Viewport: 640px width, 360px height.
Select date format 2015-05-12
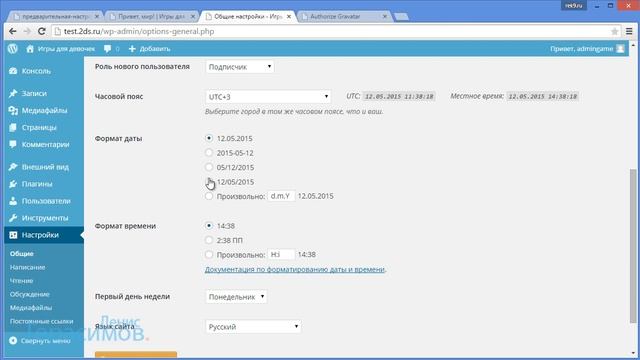point(209,153)
